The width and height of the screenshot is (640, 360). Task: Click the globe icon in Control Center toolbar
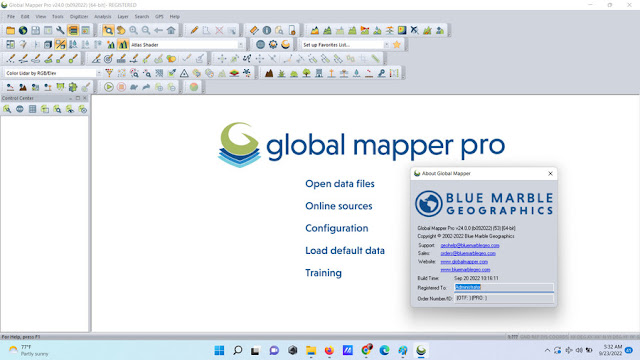click(20, 109)
